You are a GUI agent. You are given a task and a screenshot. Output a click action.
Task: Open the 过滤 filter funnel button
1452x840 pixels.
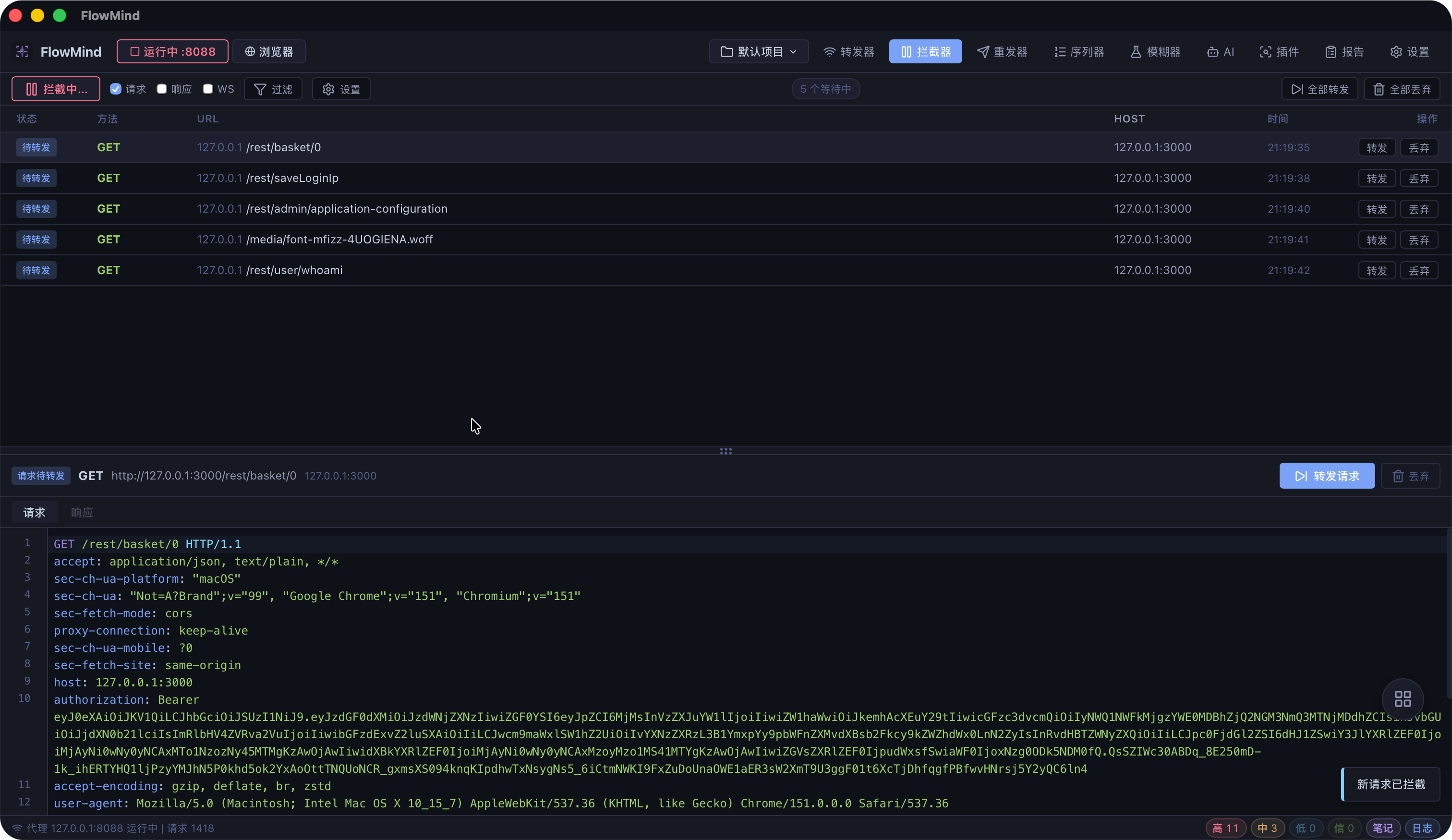(273, 89)
